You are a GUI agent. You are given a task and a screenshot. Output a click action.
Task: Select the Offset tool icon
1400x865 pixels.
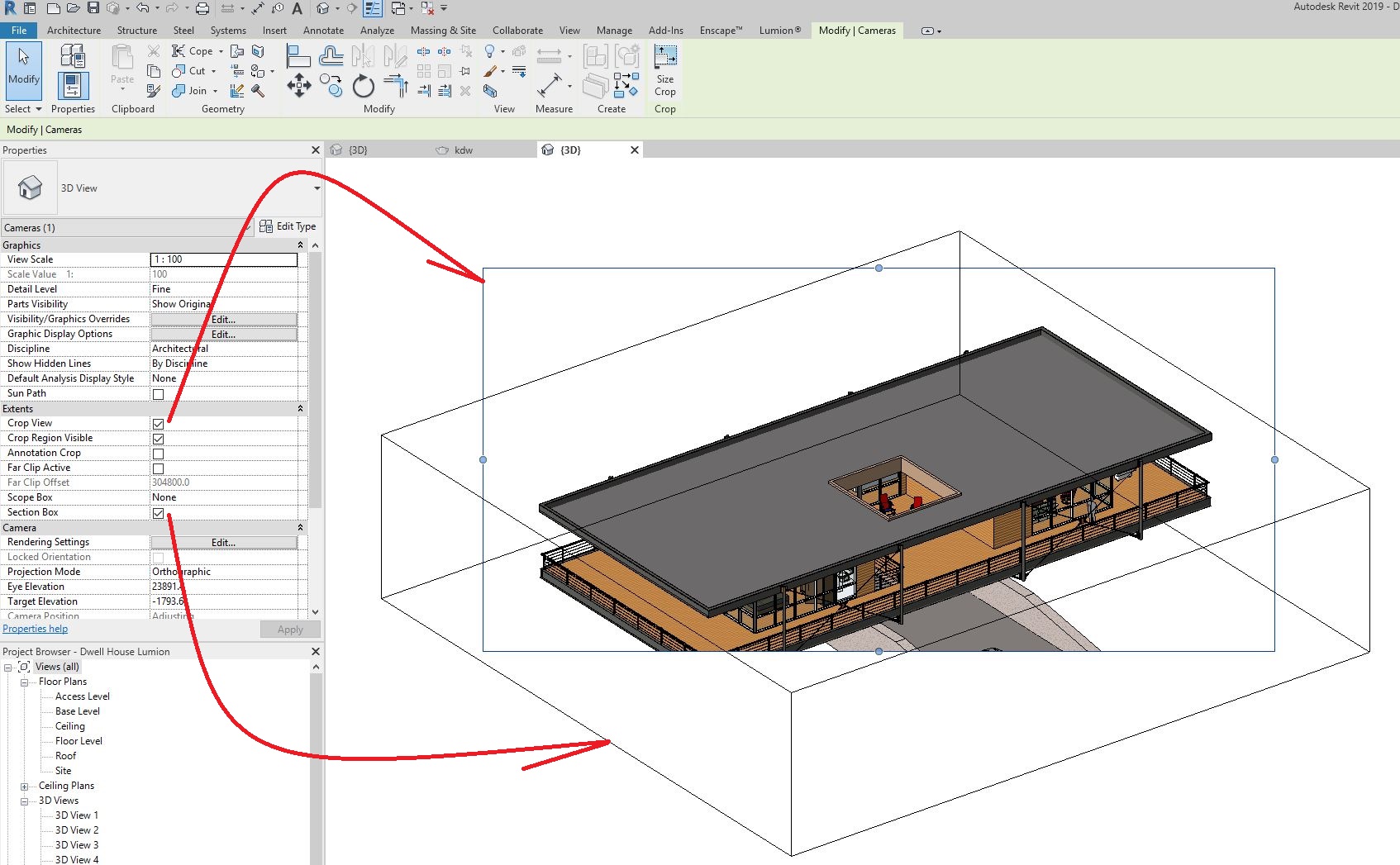coord(331,56)
